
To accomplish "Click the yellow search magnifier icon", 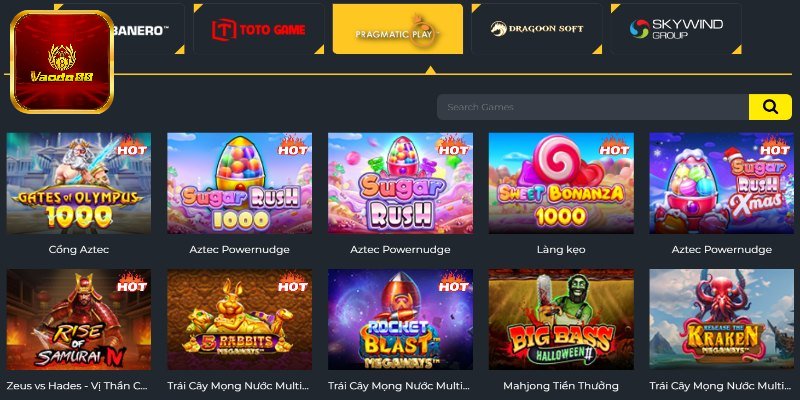I will tap(770, 107).
